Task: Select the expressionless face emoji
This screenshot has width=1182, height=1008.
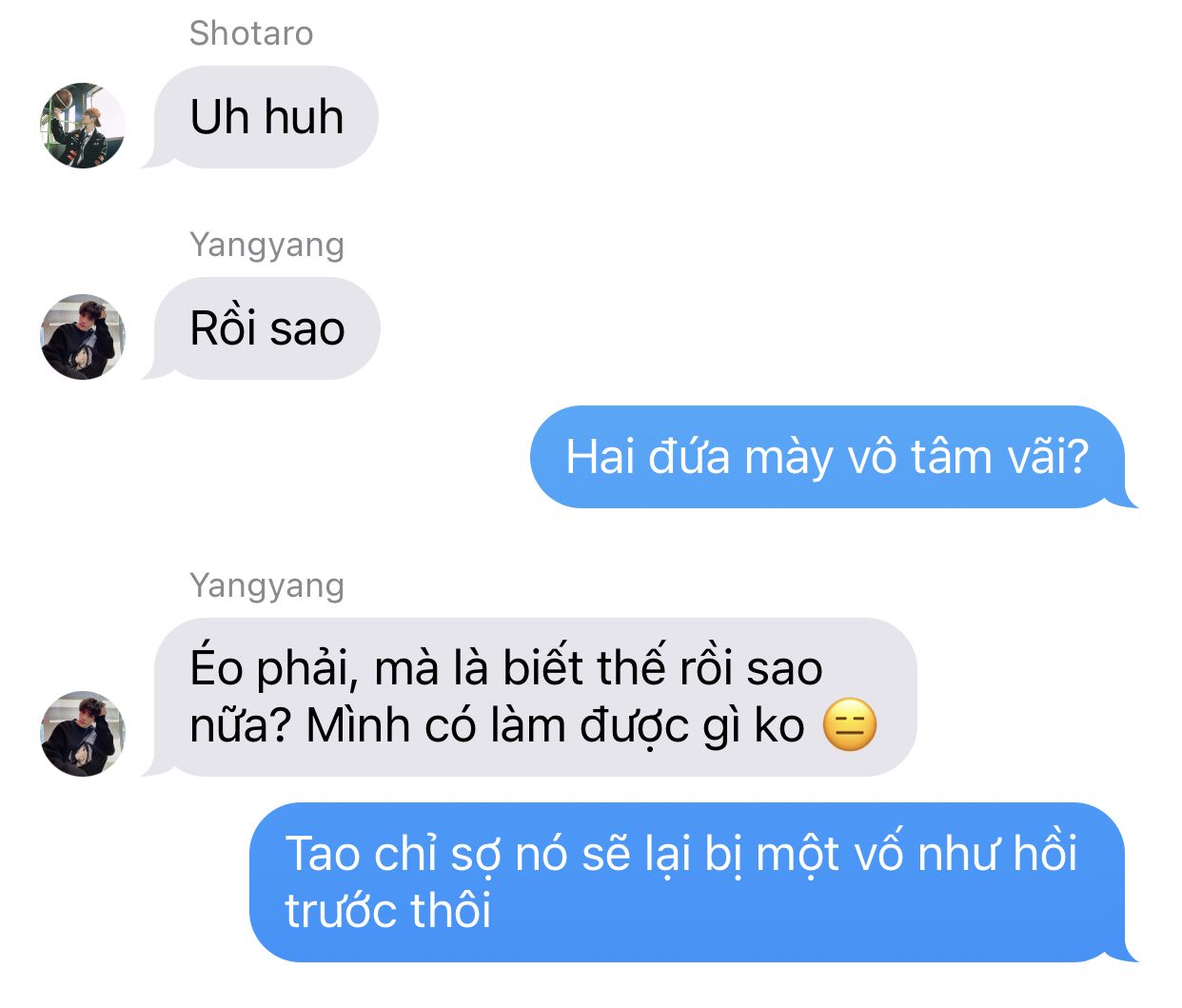Action: [849, 725]
